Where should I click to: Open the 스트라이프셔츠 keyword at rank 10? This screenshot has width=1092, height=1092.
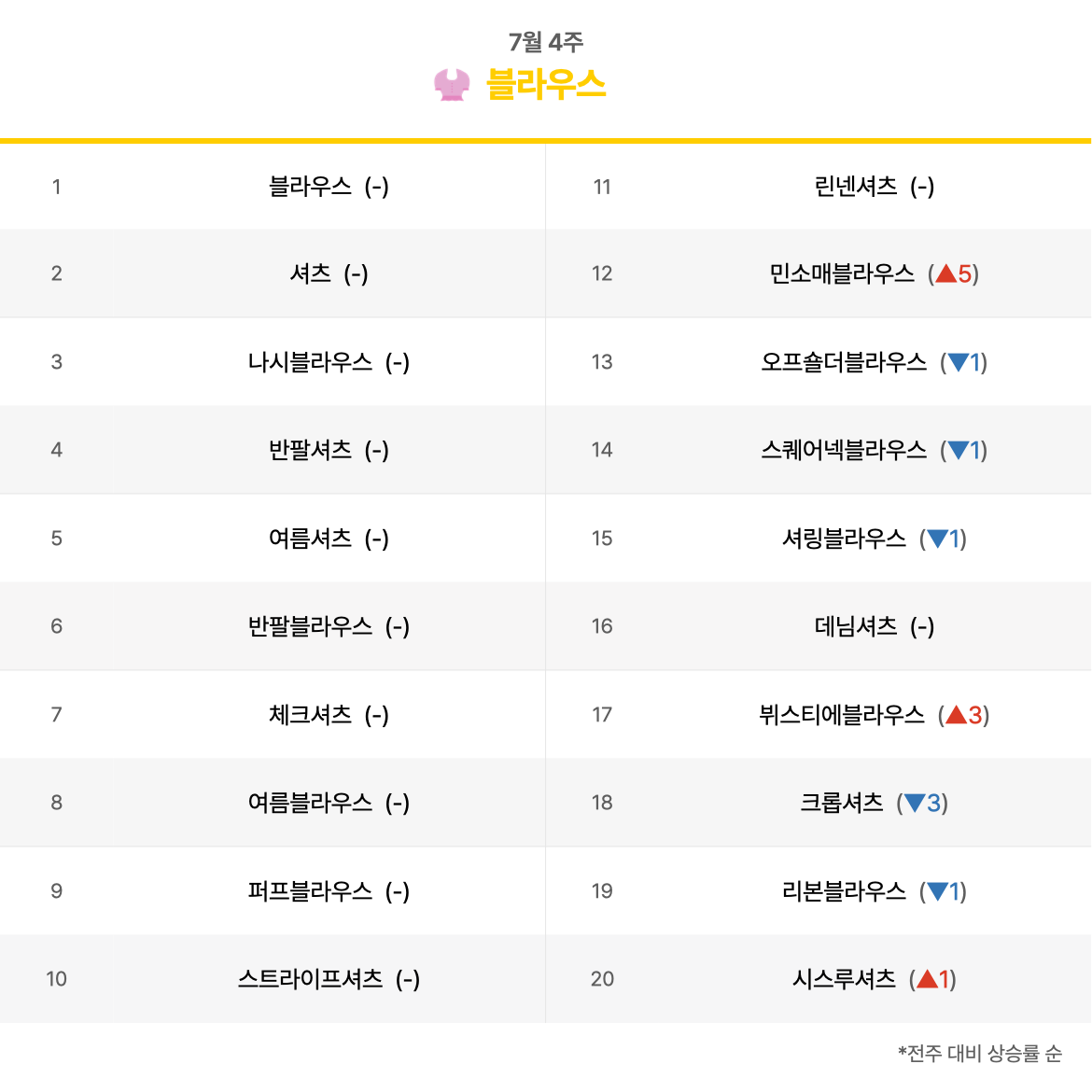click(x=310, y=979)
